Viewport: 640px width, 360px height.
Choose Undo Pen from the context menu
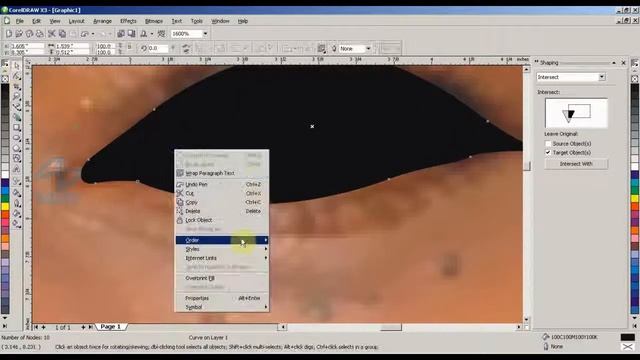pos(222,184)
